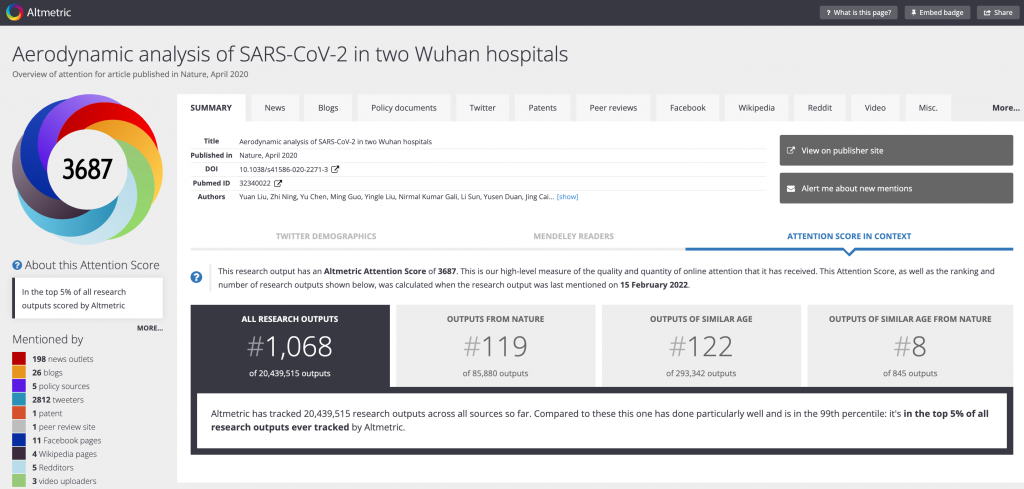The width and height of the screenshot is (1024, 489).
Task: Open the Peer reviews tab
Action: [x=613, y=108]
